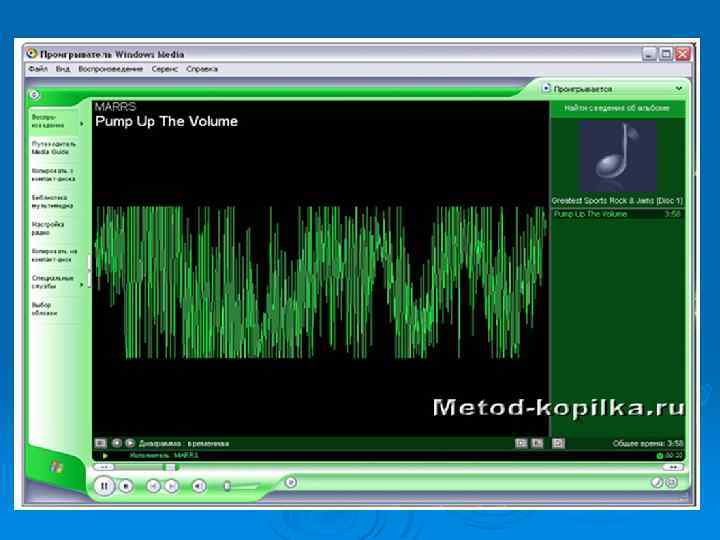
Task: Open the Файл menu
Action: (x=38, y=69)
